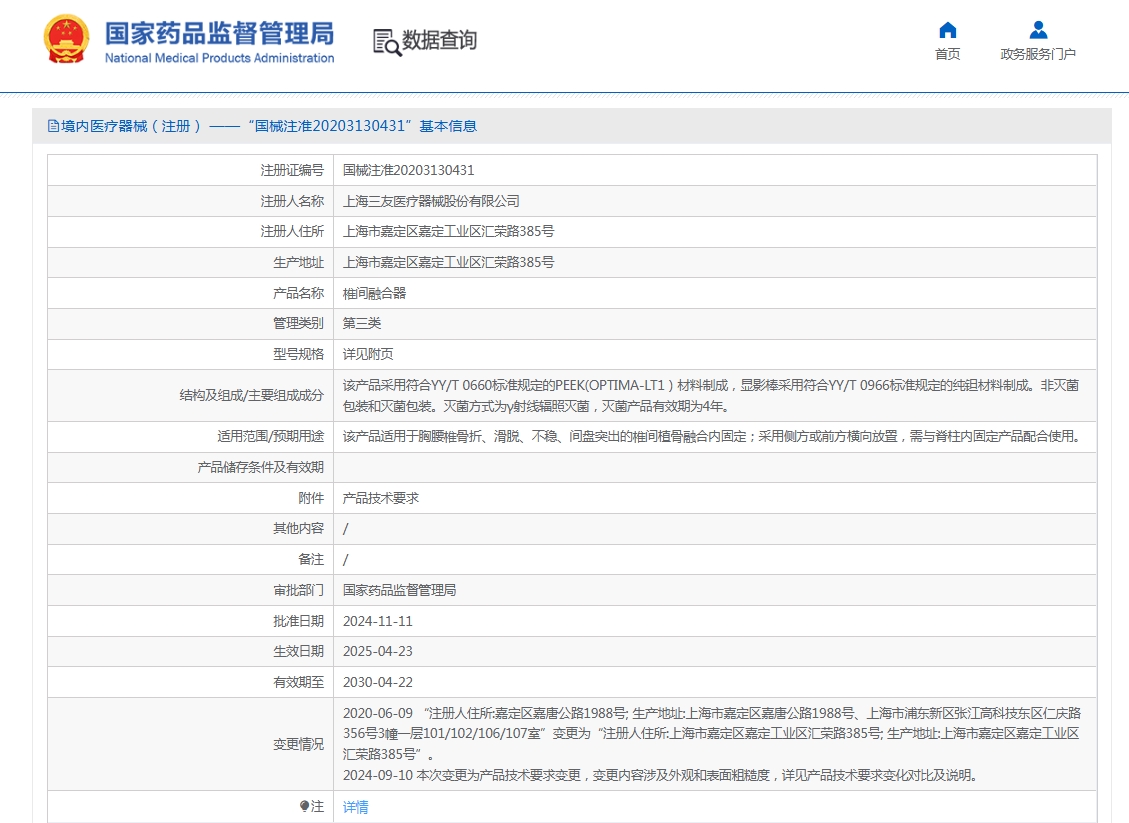Click the 数据查询 heading text
This screenshot has height=823, width=1129.
[x=439, y=40]
